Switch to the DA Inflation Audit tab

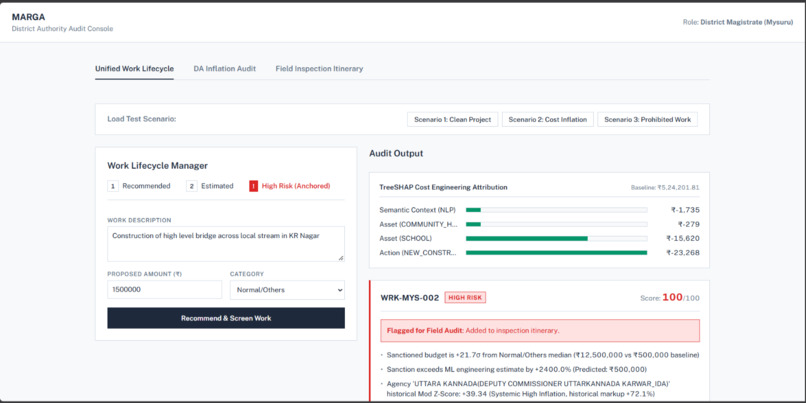point(225,68)
